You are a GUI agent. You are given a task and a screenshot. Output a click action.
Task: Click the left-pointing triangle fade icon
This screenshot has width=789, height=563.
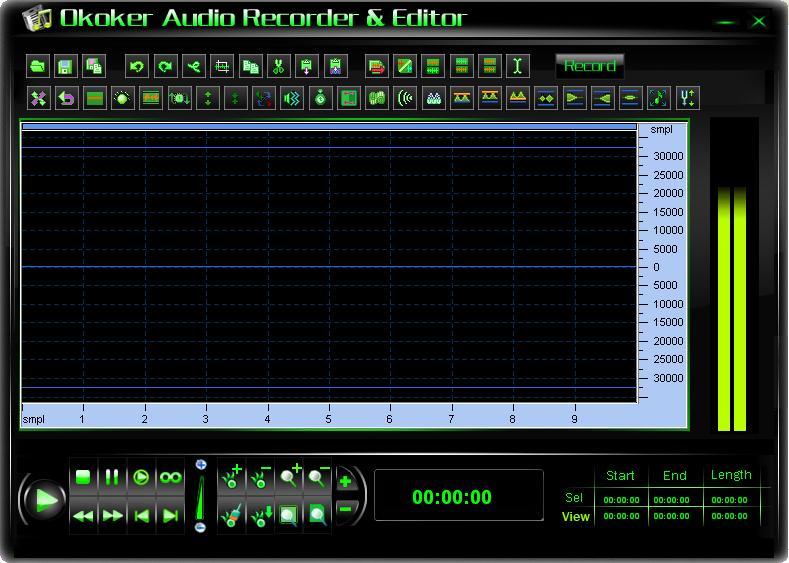(602, 98)
